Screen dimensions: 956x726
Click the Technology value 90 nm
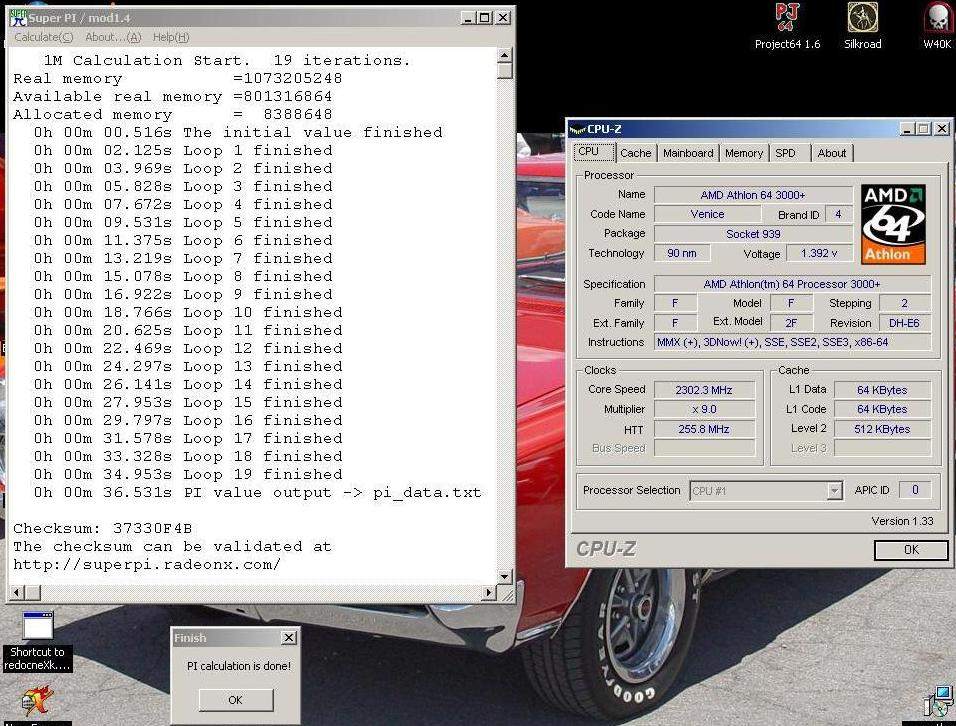(682, 253)
